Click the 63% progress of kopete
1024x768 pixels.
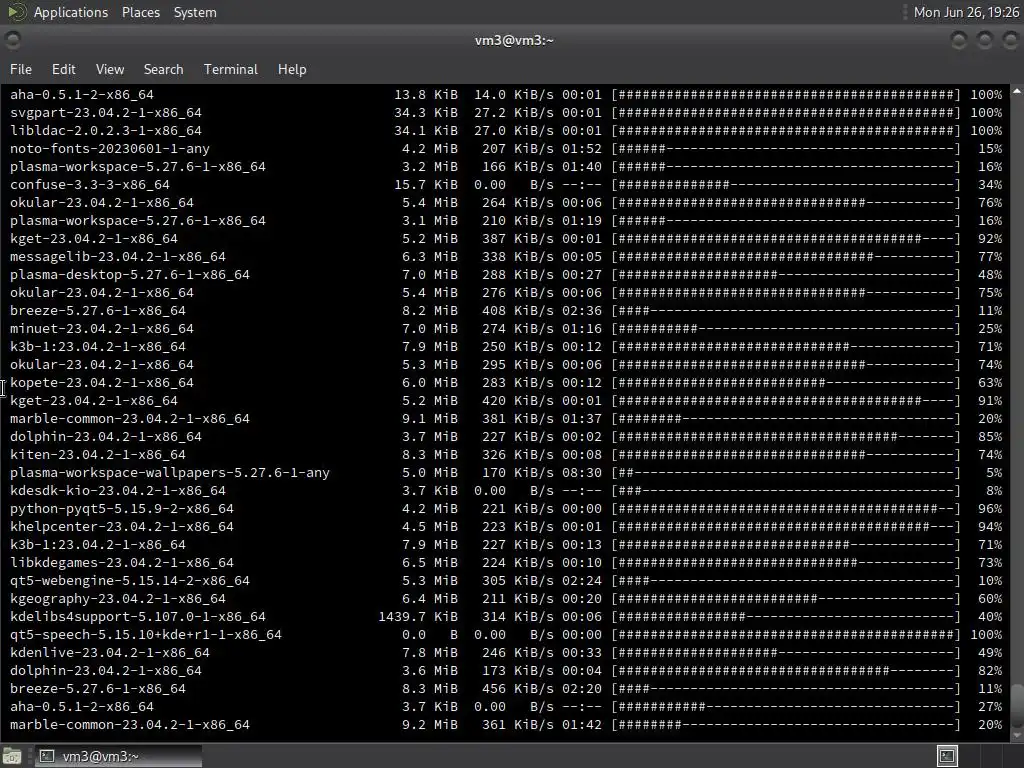coord(990,383)
